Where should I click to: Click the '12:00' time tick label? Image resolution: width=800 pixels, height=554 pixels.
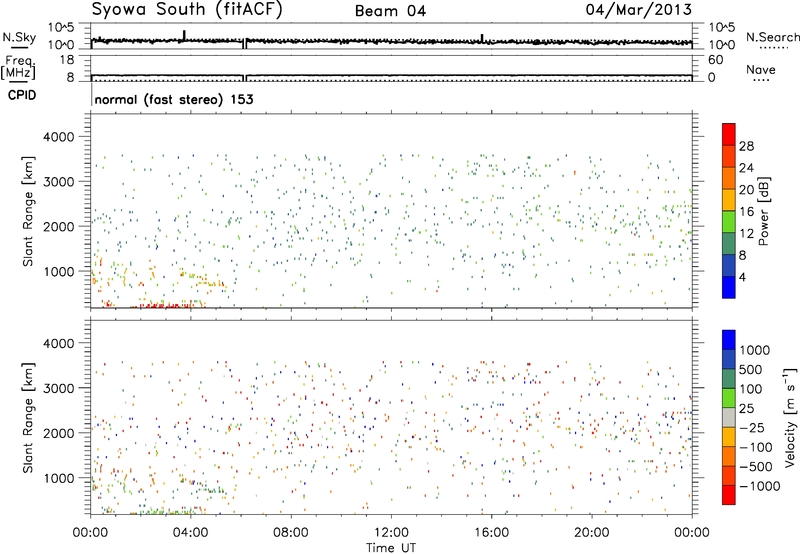coord(391,533)
